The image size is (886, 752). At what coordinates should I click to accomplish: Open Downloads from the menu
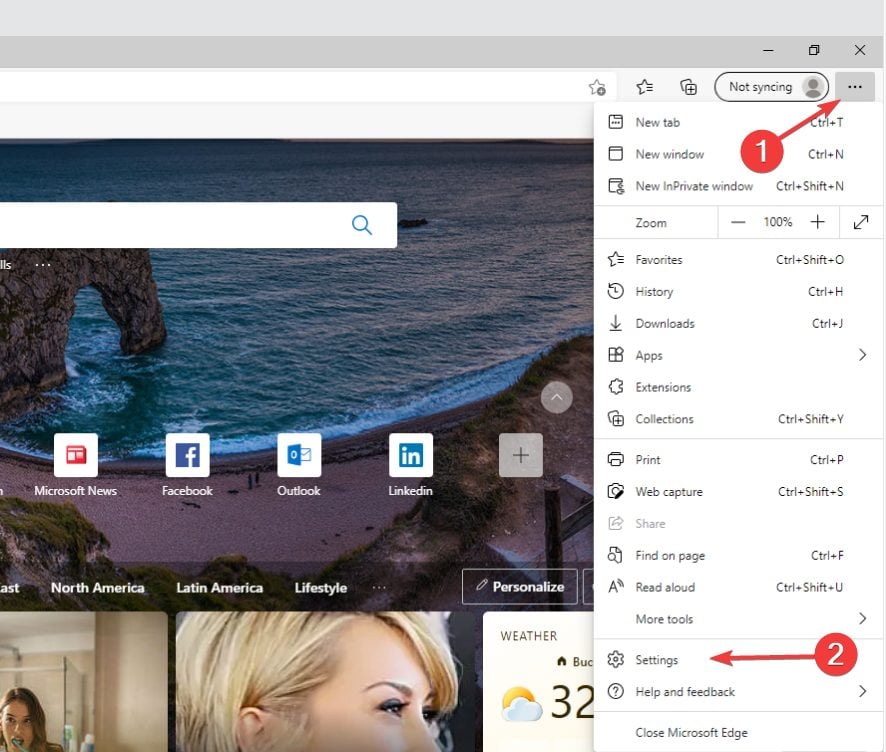(x=737, y=324)
